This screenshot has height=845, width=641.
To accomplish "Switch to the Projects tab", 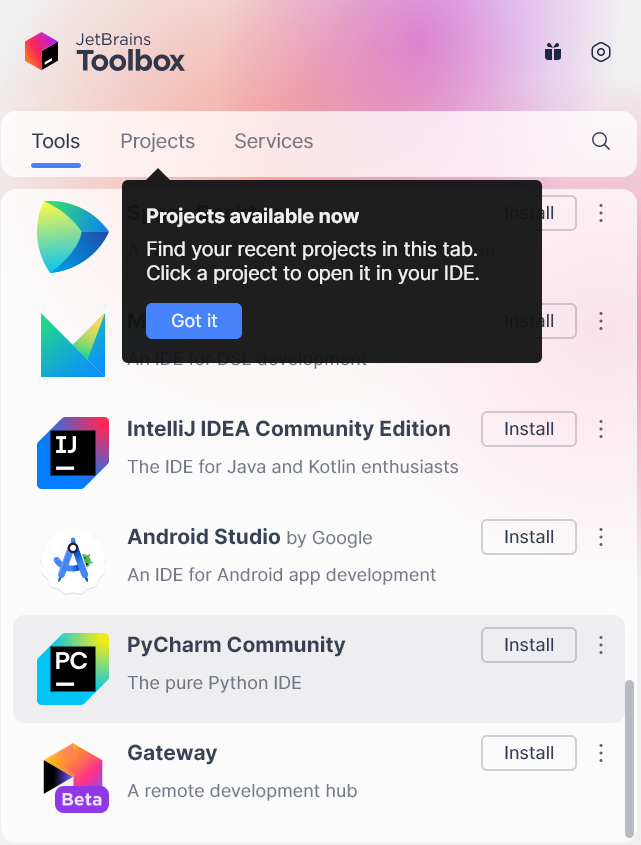I will coord(157,141).
